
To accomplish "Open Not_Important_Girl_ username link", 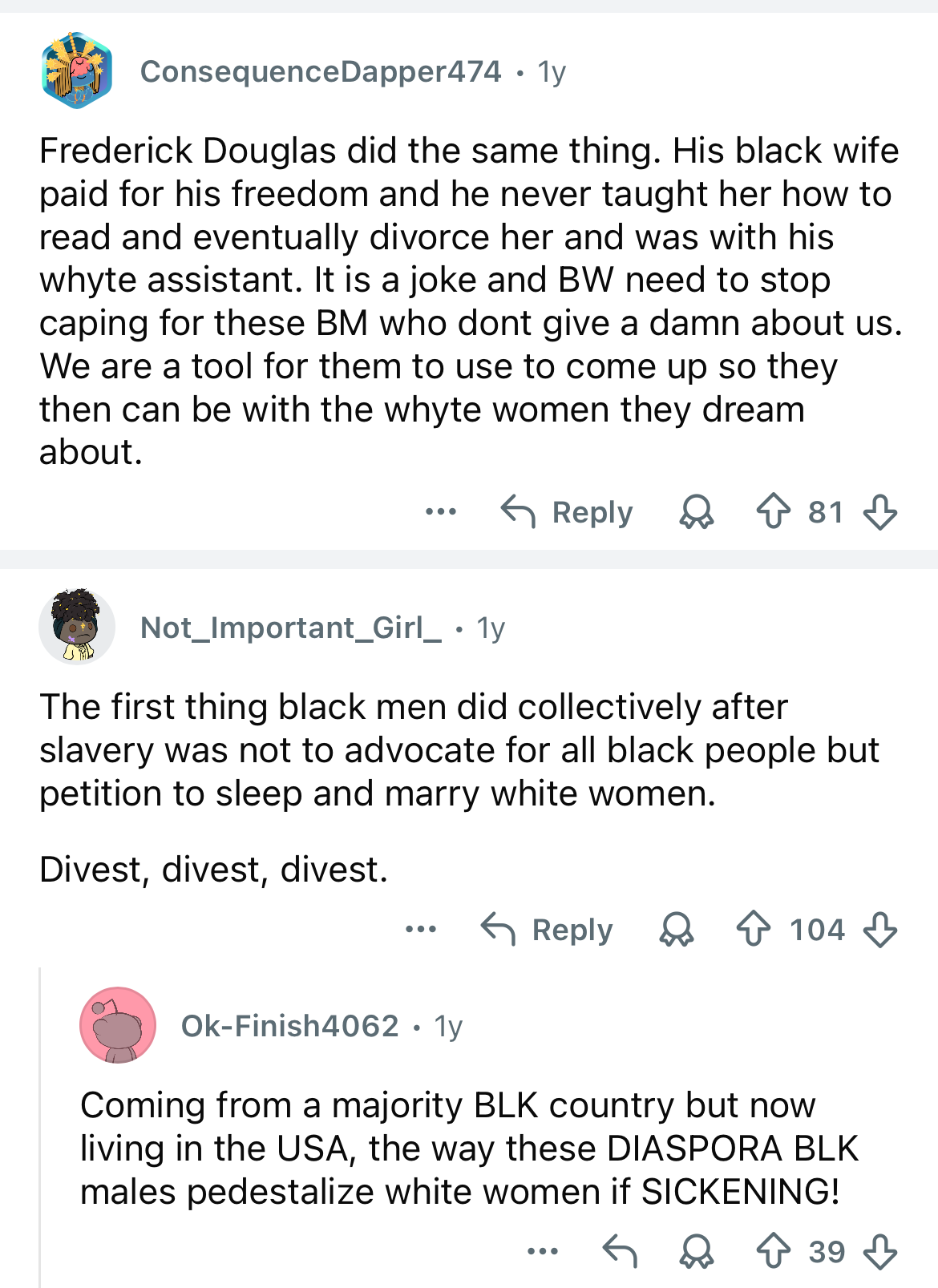I will click(290, 628).
